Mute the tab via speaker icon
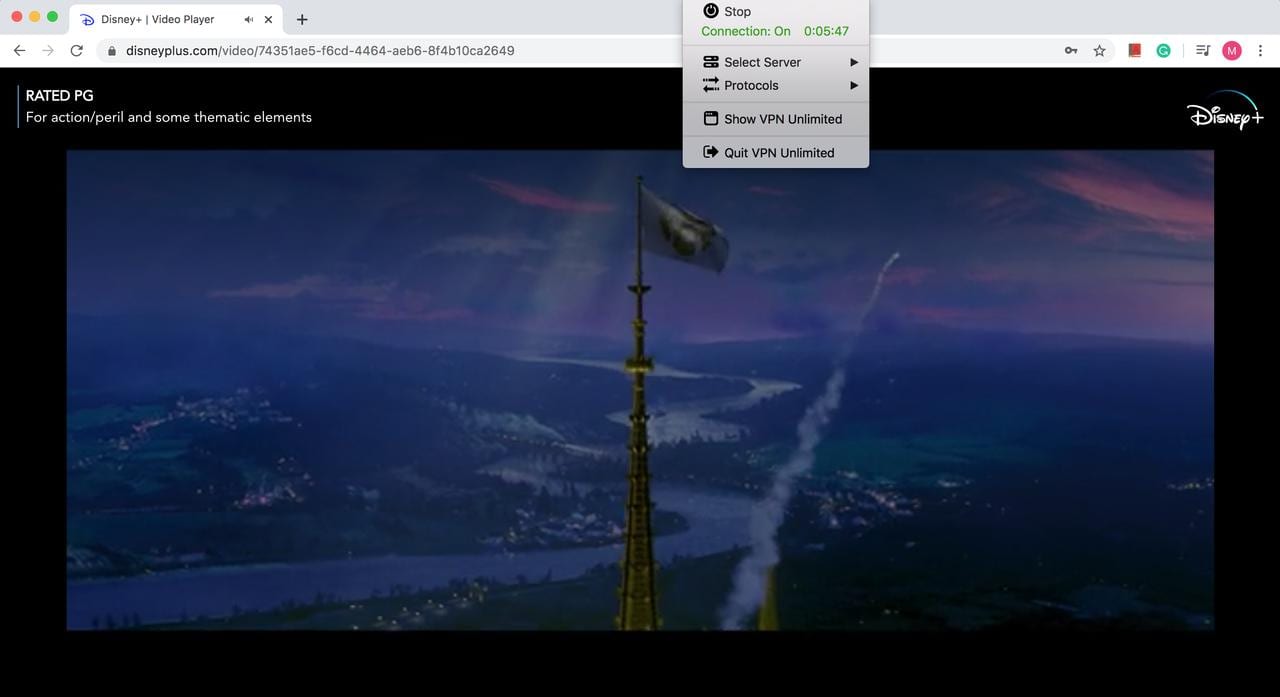The width and height of the screenshot is (1280, 697). [247, 19]
